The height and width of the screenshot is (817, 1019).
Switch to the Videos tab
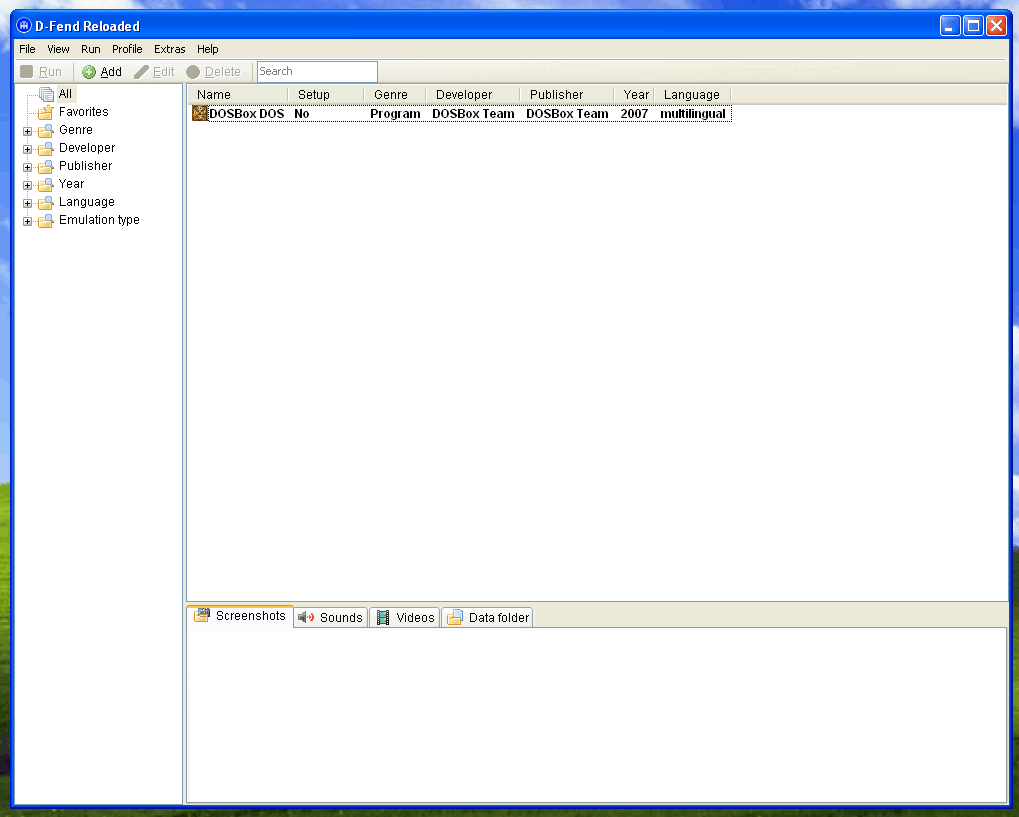pyautogui.click(x=405, y=617)
